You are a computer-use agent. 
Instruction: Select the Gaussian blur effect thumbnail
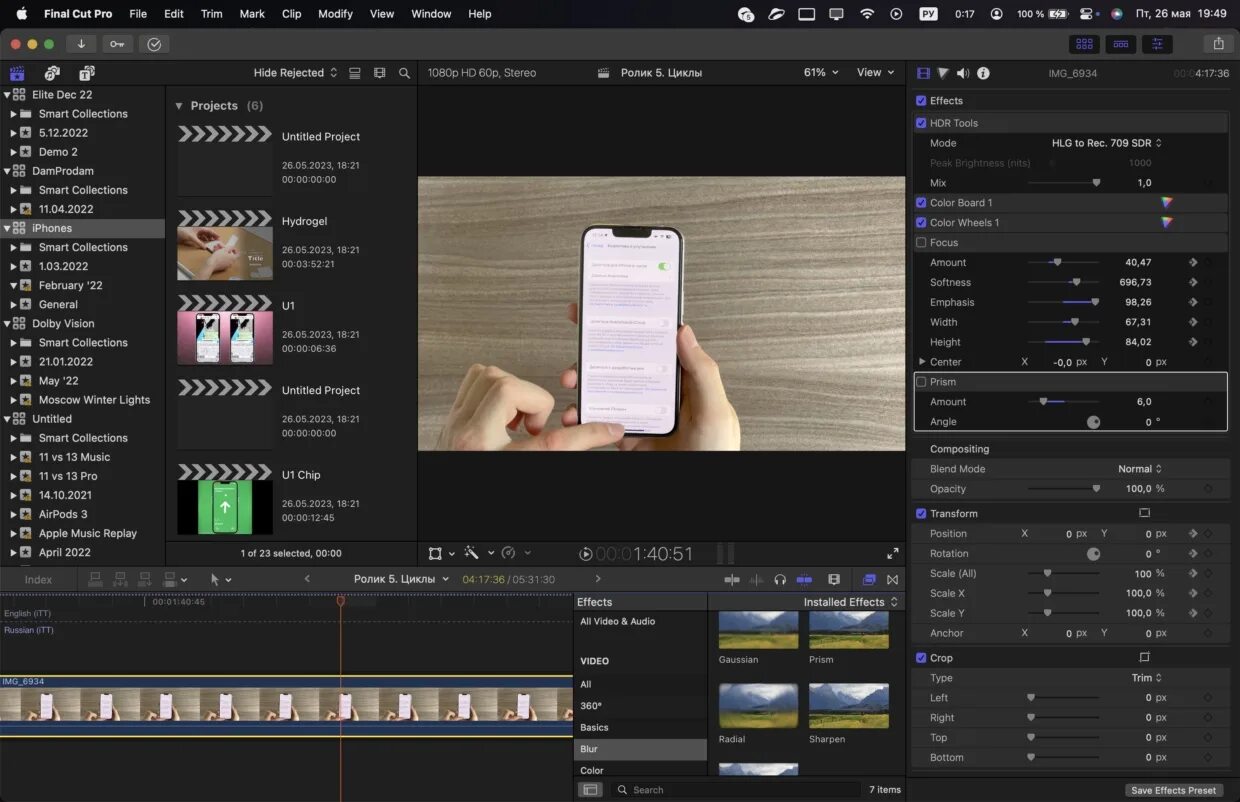[758, 631]
